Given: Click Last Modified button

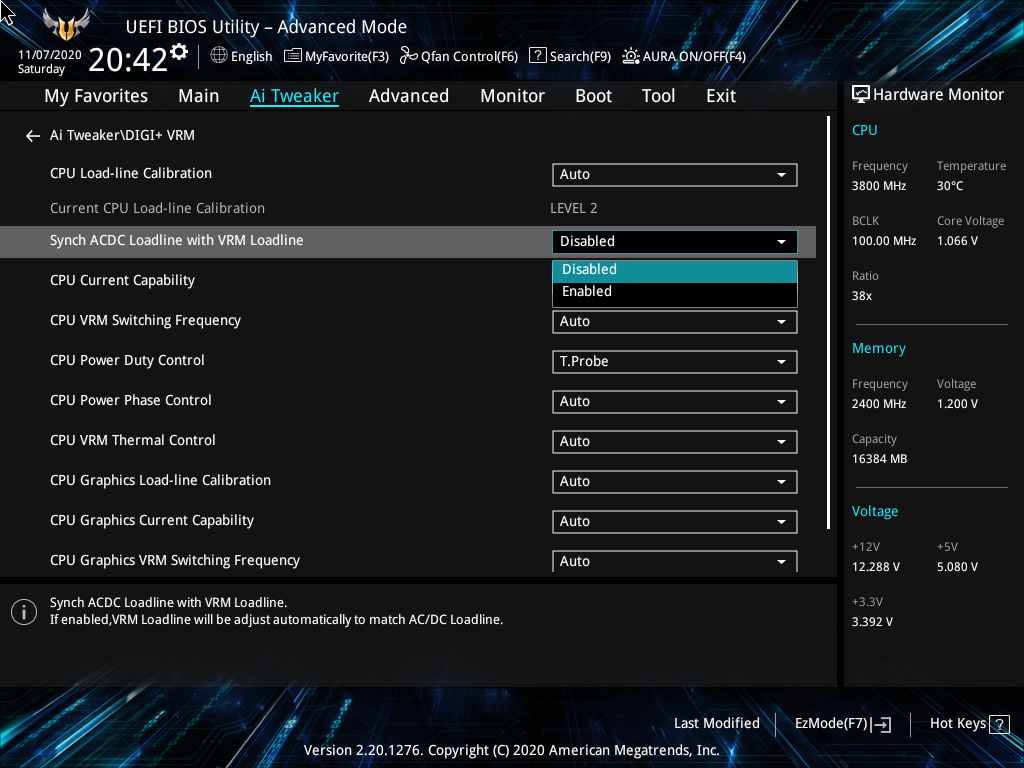Looking at the screenshot, I should [716, 724].
